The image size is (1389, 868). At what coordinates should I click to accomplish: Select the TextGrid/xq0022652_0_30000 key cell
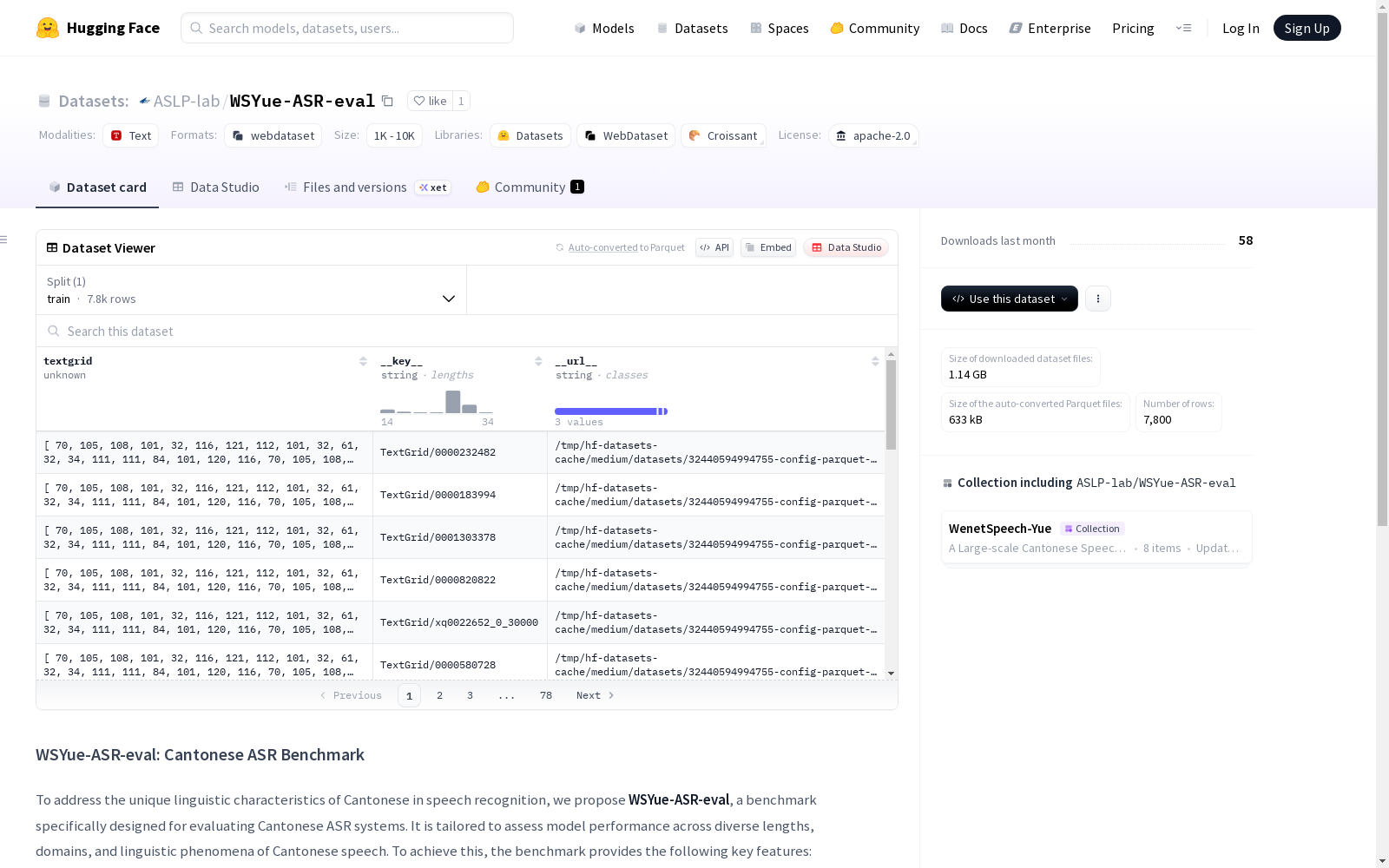(460, 622)
